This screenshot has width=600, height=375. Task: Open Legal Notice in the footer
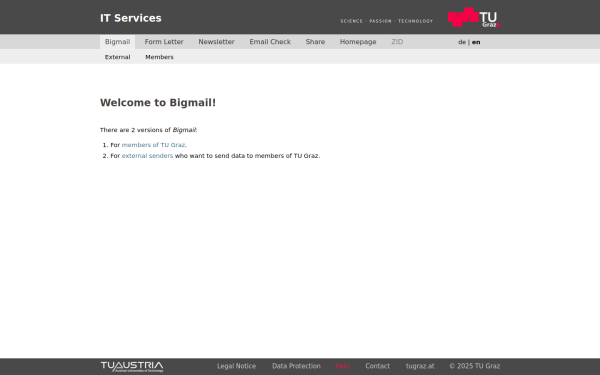click(x=236, y=366)
